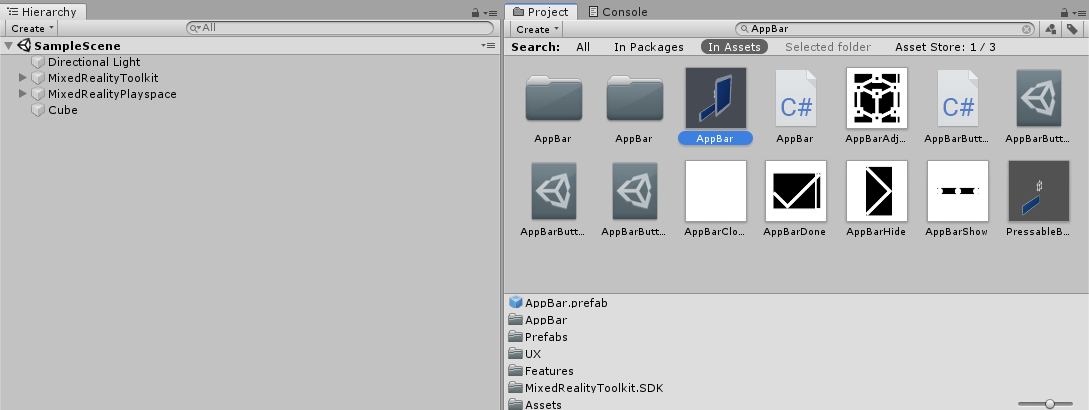1089x410 pixels.
Task: Click the Features folder path entry
Action: pos(549,371)
